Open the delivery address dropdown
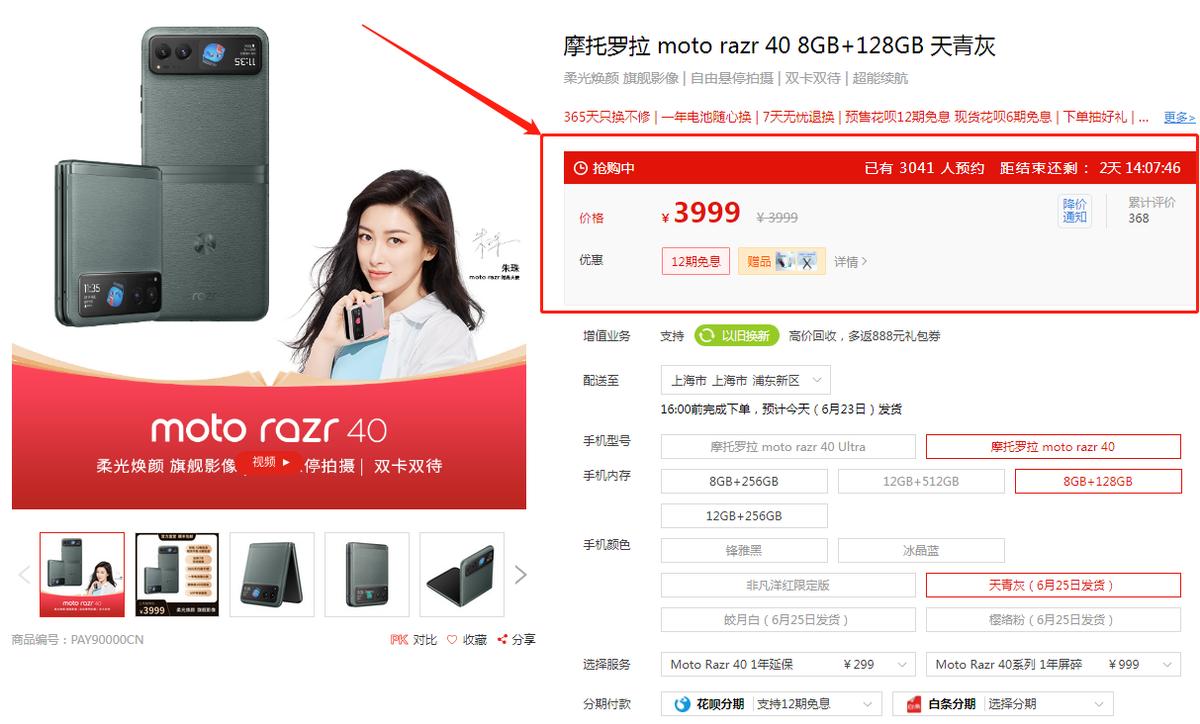Screen dimensions: 1200x724 (x=746, y=380)
